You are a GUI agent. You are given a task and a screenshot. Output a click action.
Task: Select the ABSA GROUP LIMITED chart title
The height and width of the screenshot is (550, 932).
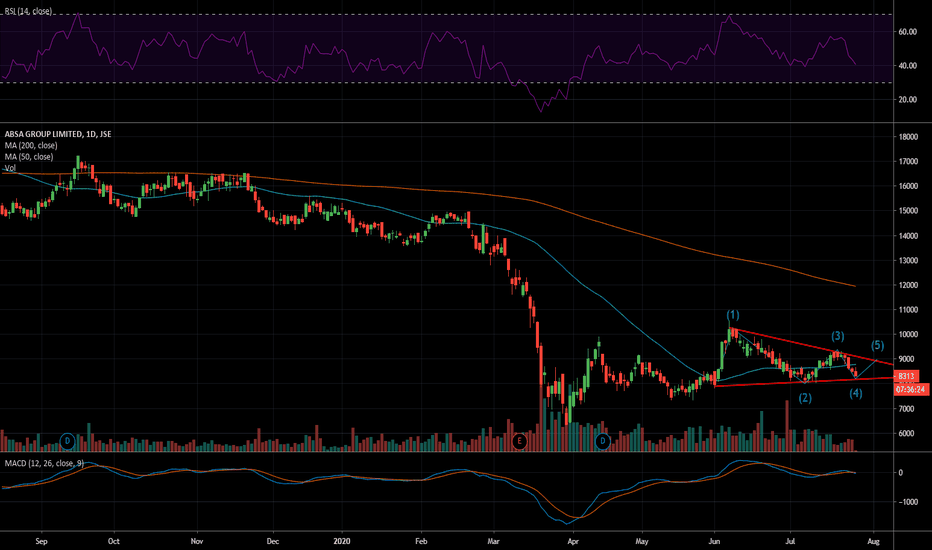(58, 134)
